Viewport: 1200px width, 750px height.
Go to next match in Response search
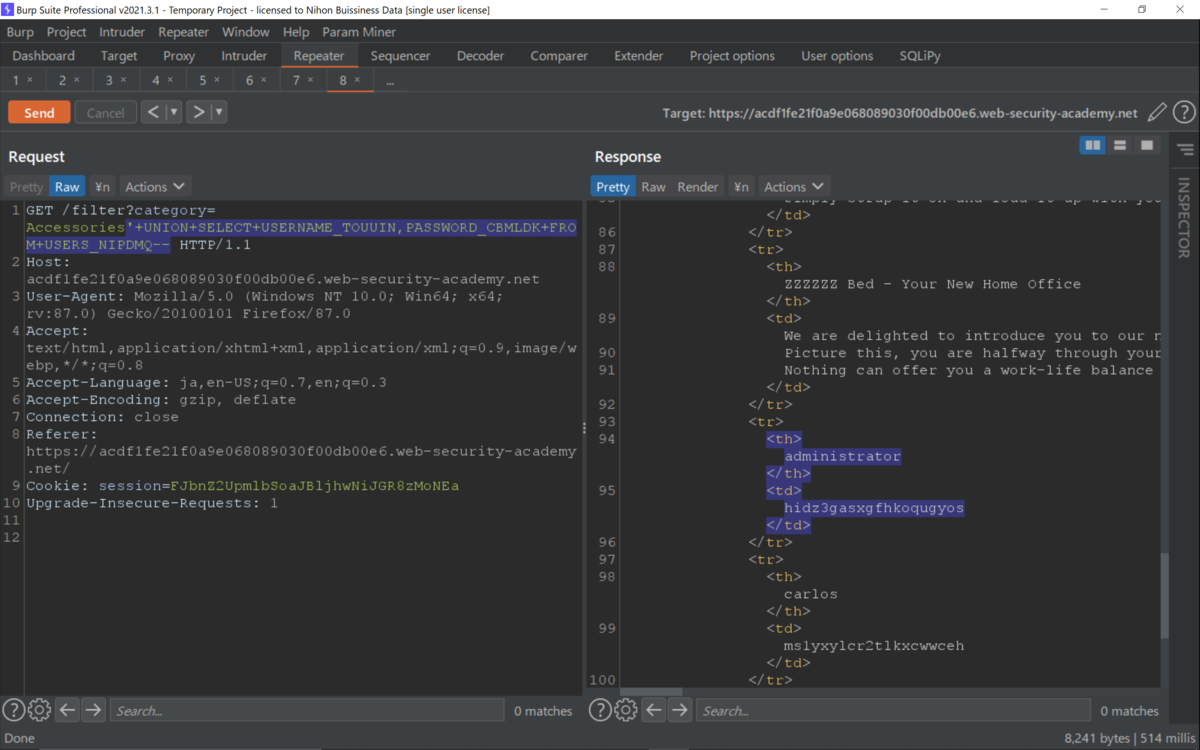pos(680,710)
